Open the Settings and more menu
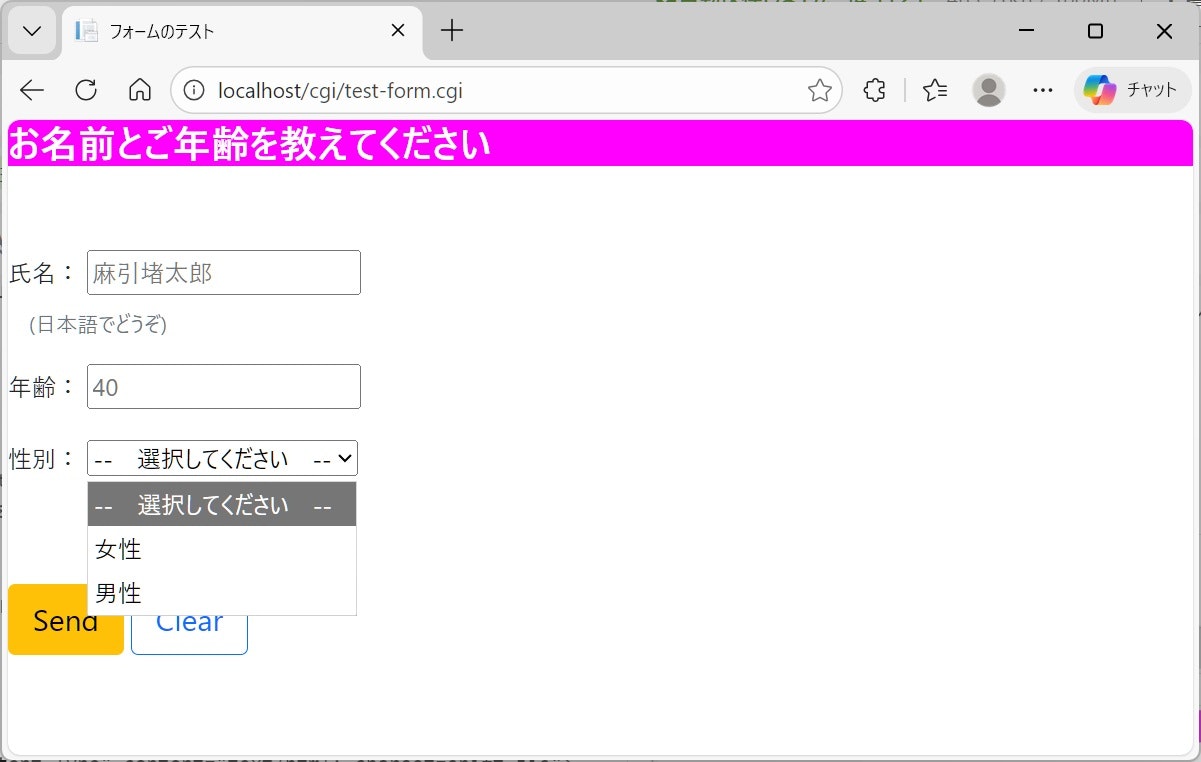The height and width of the screenshot is (762, 1201). (x=1043, y=91)
